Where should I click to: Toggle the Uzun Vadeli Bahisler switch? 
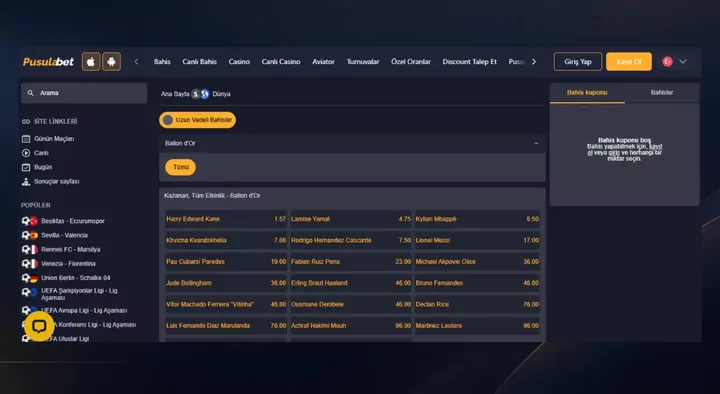168,120
